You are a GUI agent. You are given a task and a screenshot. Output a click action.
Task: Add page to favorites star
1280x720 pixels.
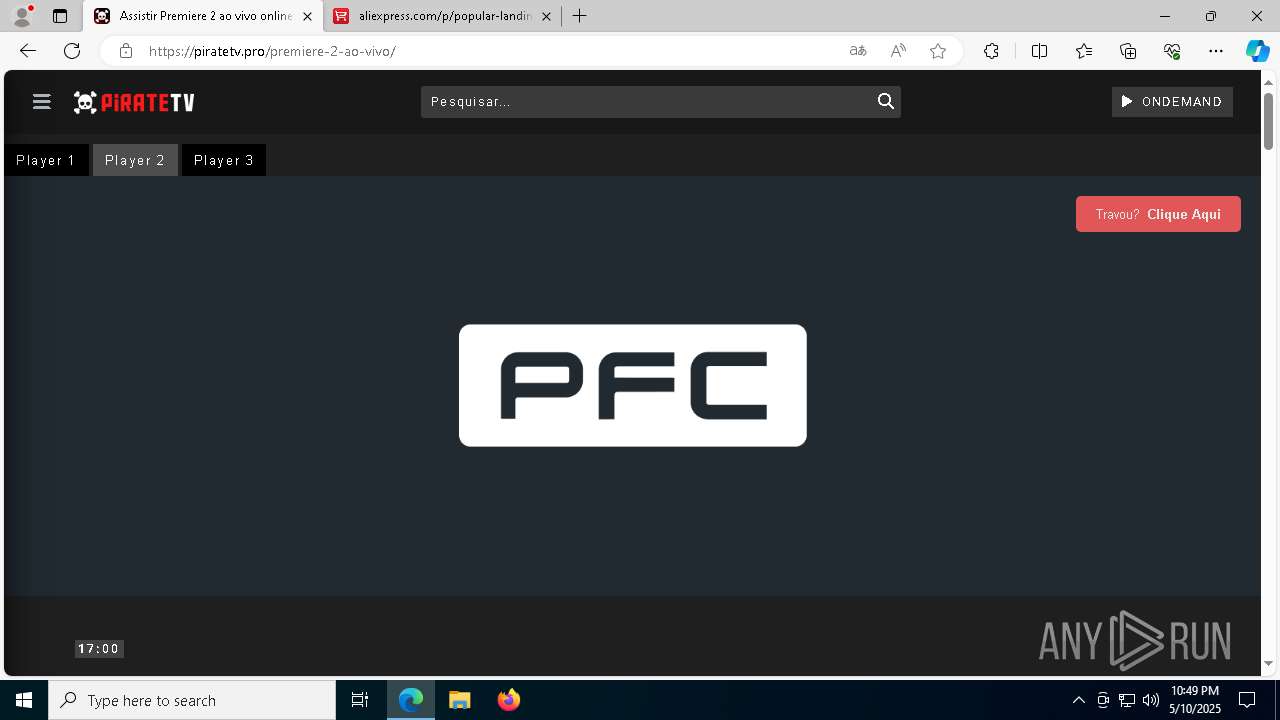pos(938,51)
